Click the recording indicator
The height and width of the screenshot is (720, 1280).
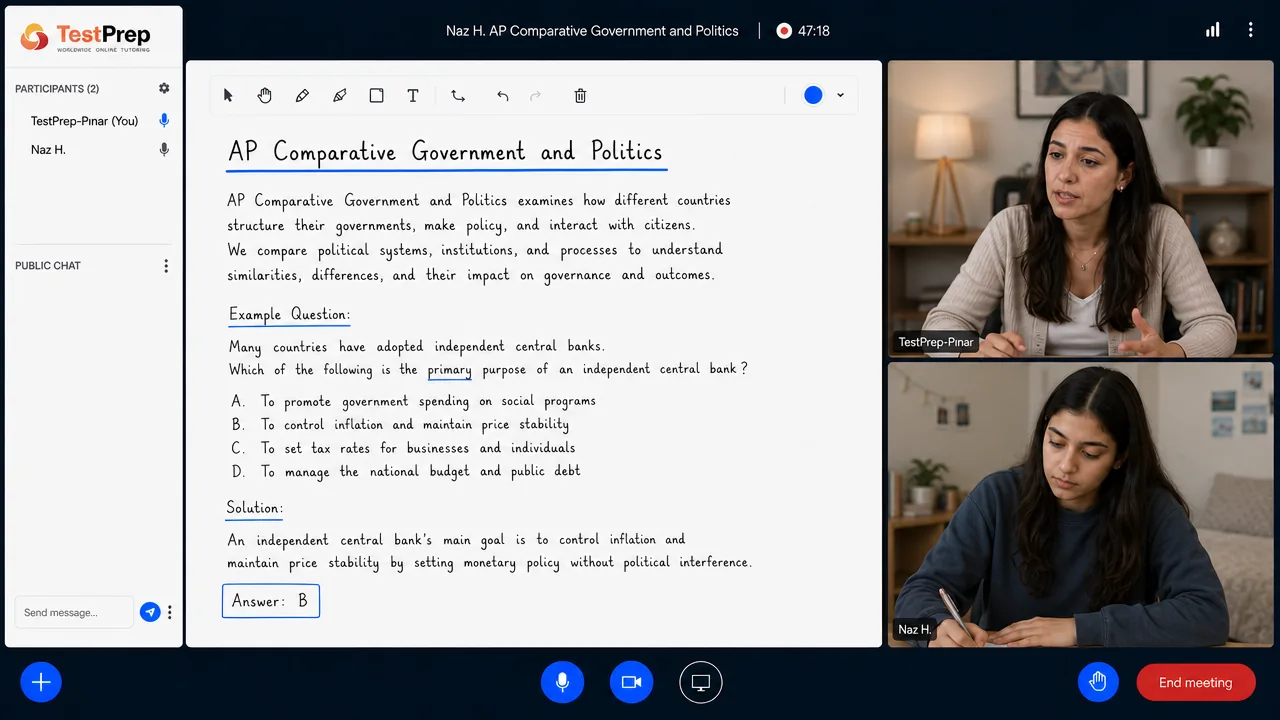(784, 31)
